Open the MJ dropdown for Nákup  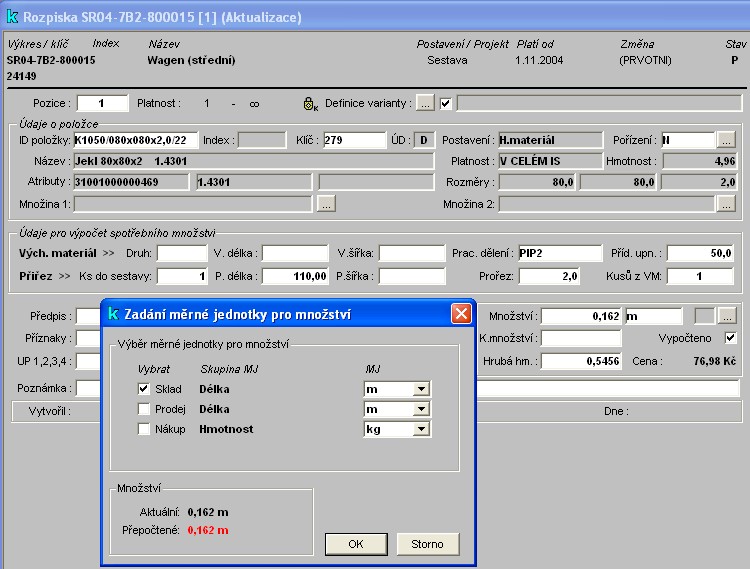pos(421,429)
